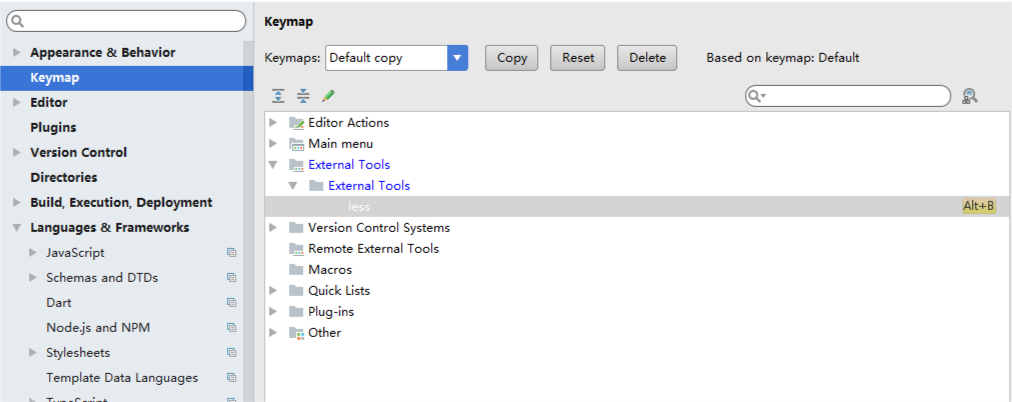1012x402 pixels.
Task: Click the settings sidebar vertical scrollbar
Action: click(248, 219)
